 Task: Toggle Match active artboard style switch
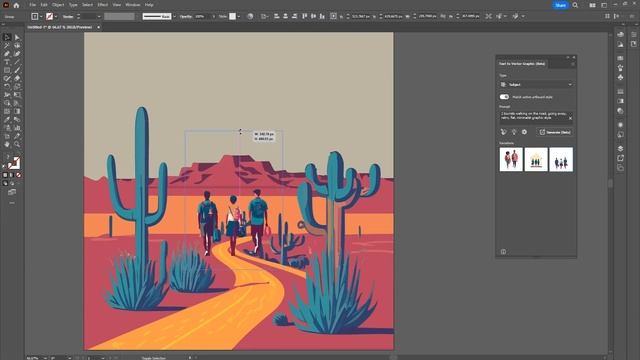click(x=504, y=97)
